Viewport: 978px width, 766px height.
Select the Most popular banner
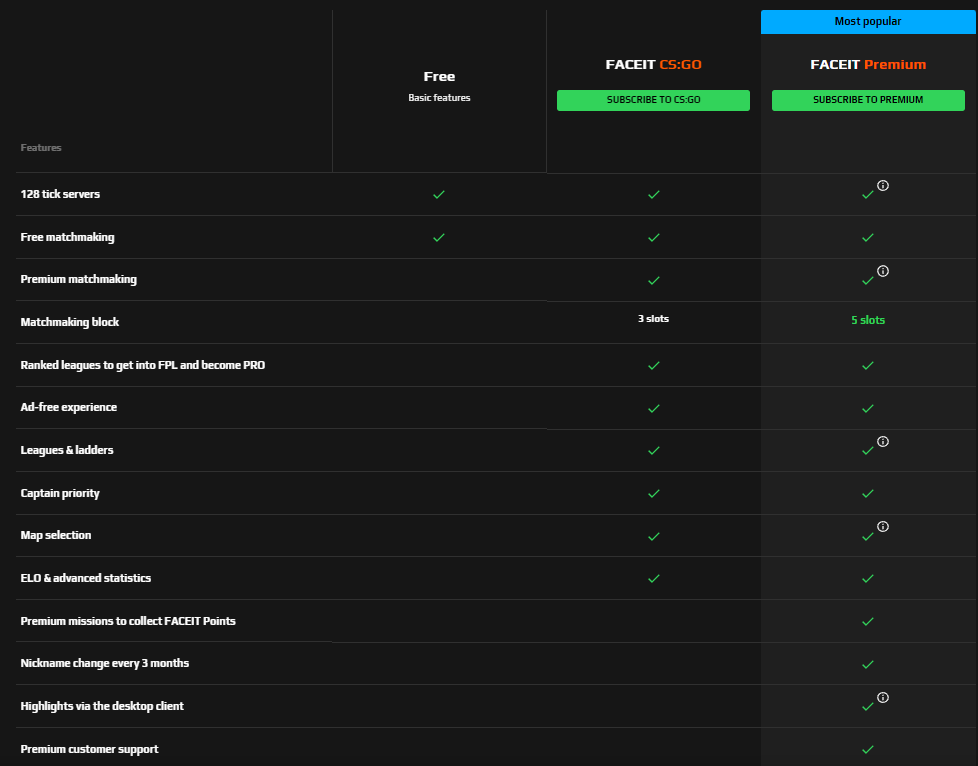(x=868, y=22)
